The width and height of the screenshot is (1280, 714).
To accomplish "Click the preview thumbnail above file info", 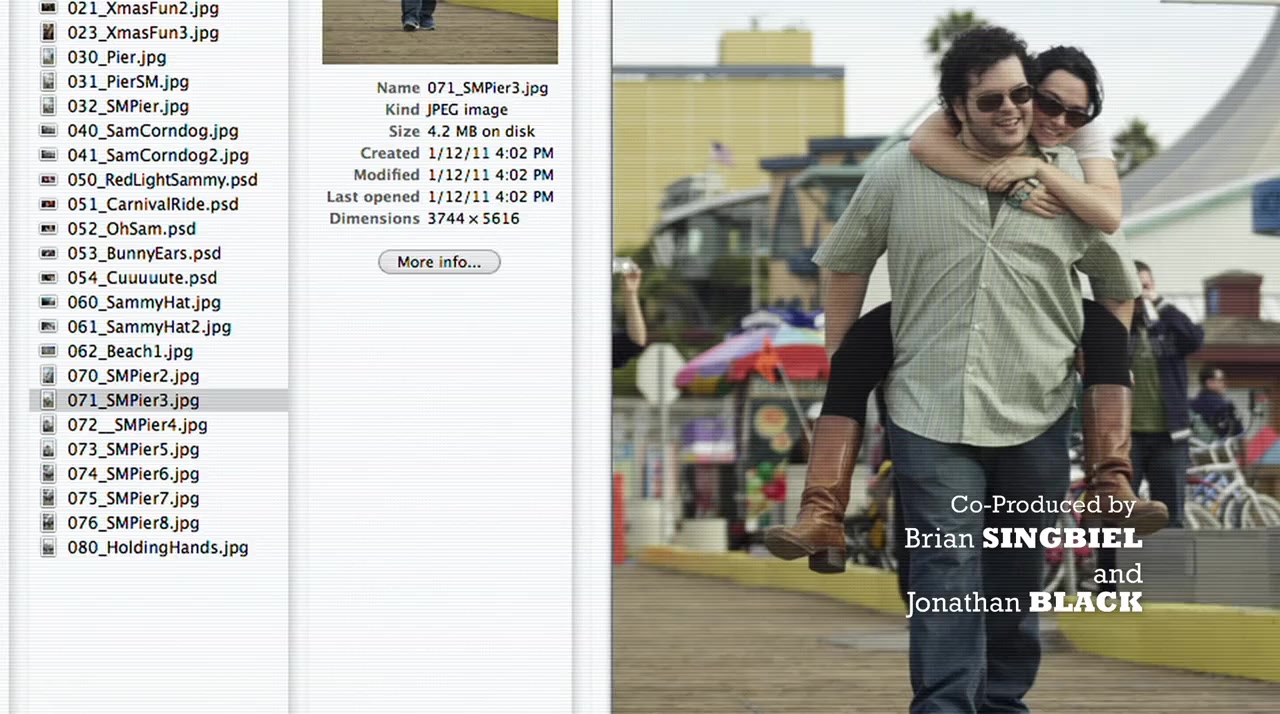I will point(439,31).
